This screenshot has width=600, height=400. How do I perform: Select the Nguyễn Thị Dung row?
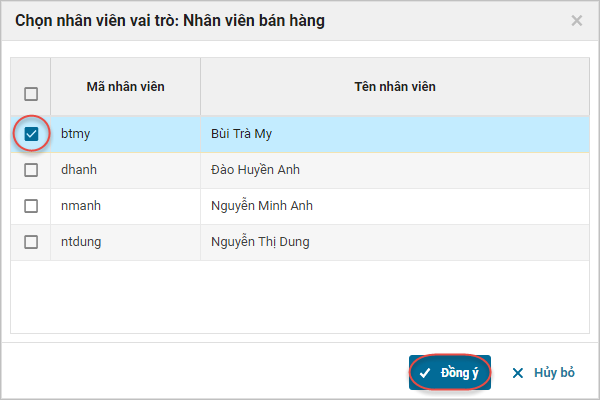[x=260, y=241]
